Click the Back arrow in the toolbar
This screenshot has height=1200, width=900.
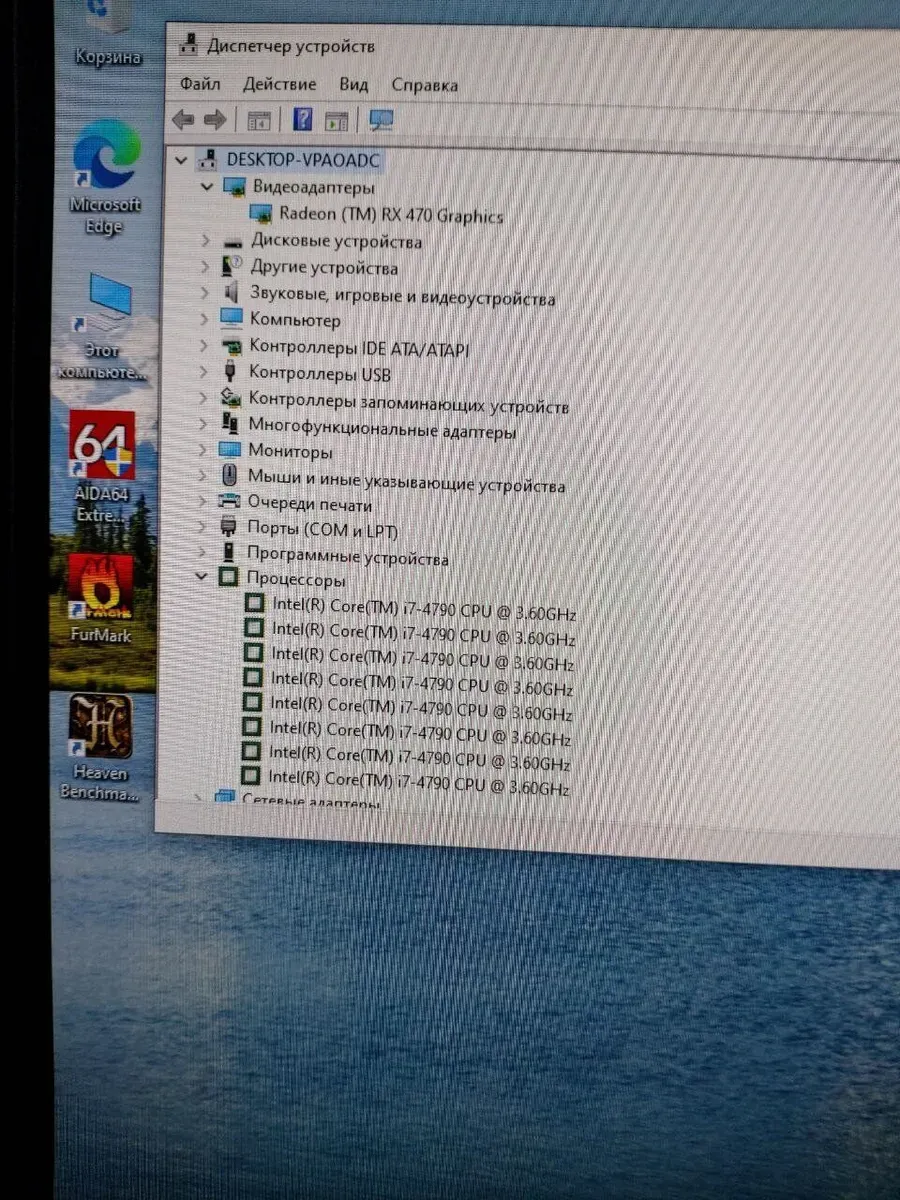pyautogui.click(x=183, y=120)
